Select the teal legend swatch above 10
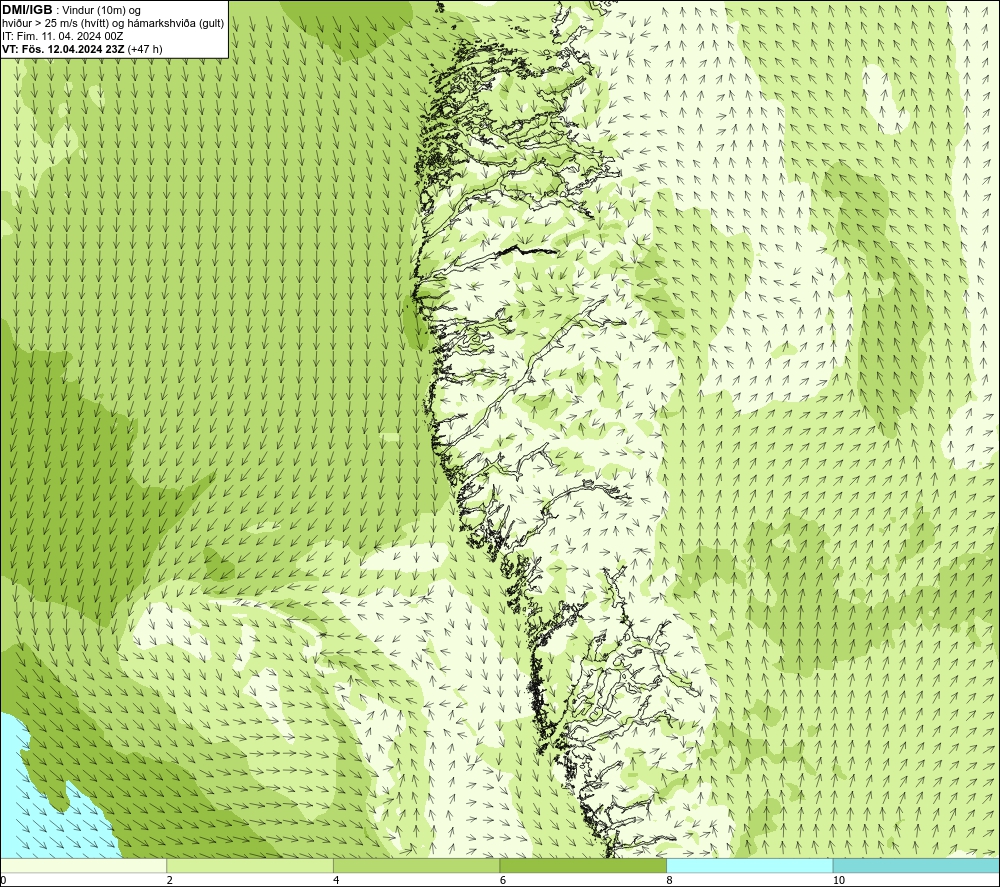 tap(916, 865)
